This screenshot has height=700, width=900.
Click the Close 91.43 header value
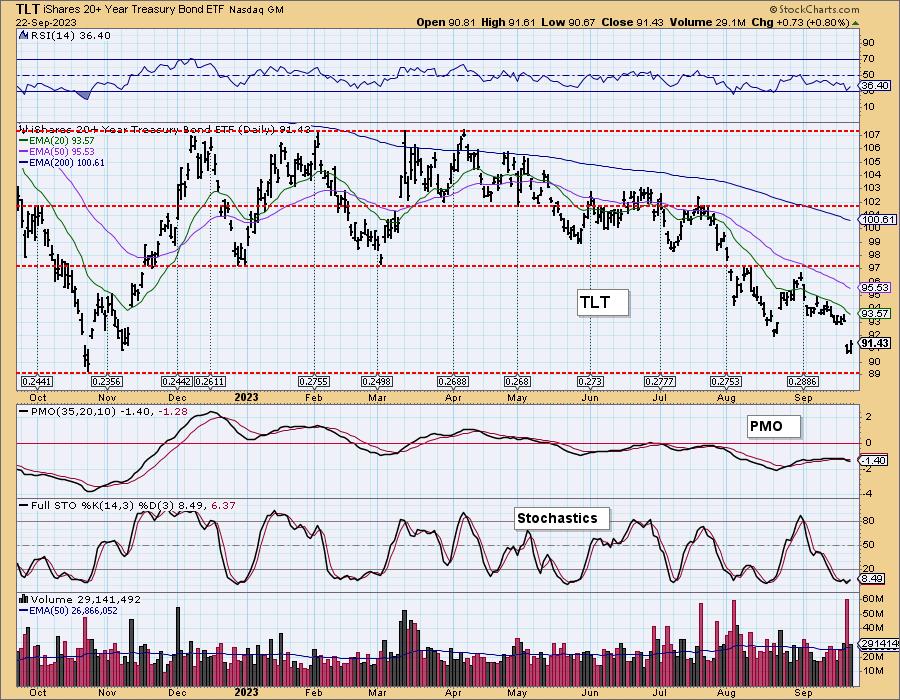click(x=633, y=22)
